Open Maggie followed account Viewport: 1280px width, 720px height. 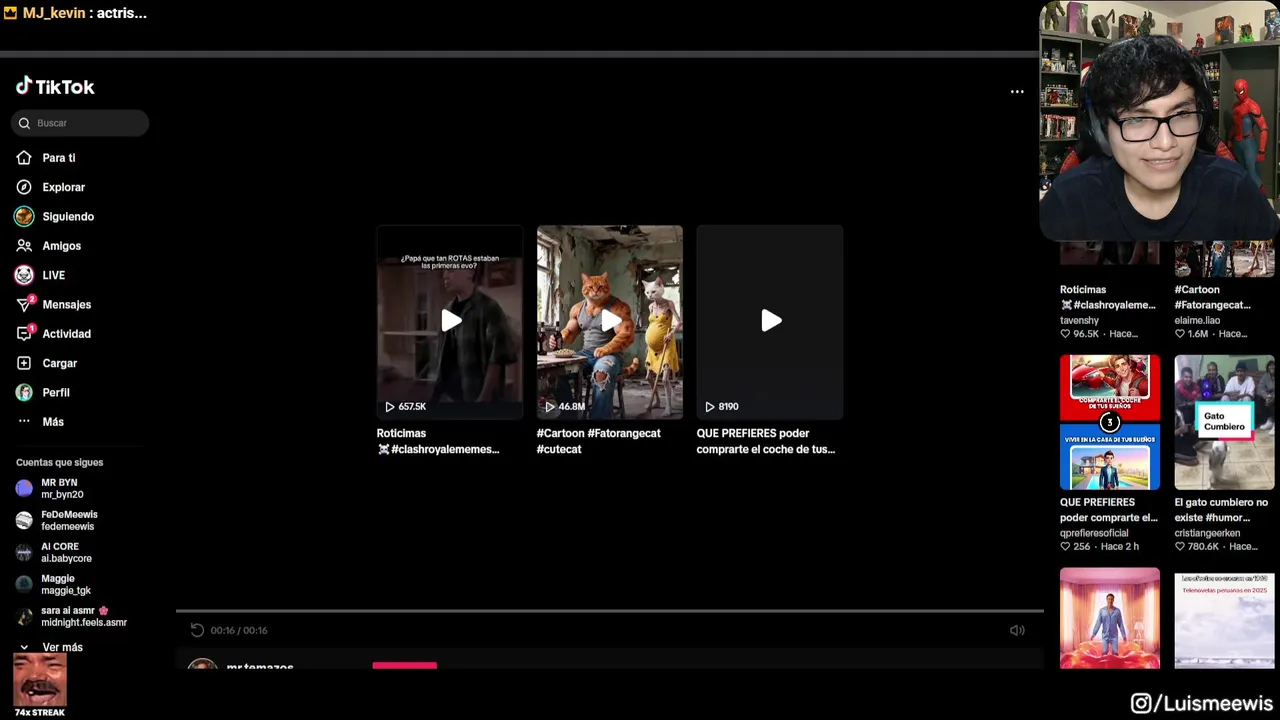pyautogui.click(x=66, y=584)
